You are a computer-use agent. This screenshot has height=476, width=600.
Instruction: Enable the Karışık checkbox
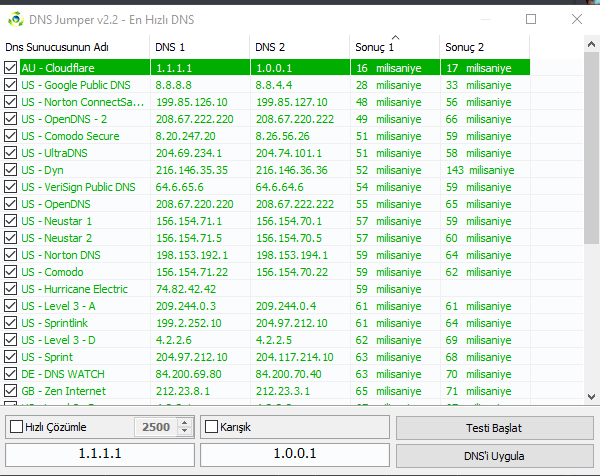pyautogui.click(x=211, y=427)
